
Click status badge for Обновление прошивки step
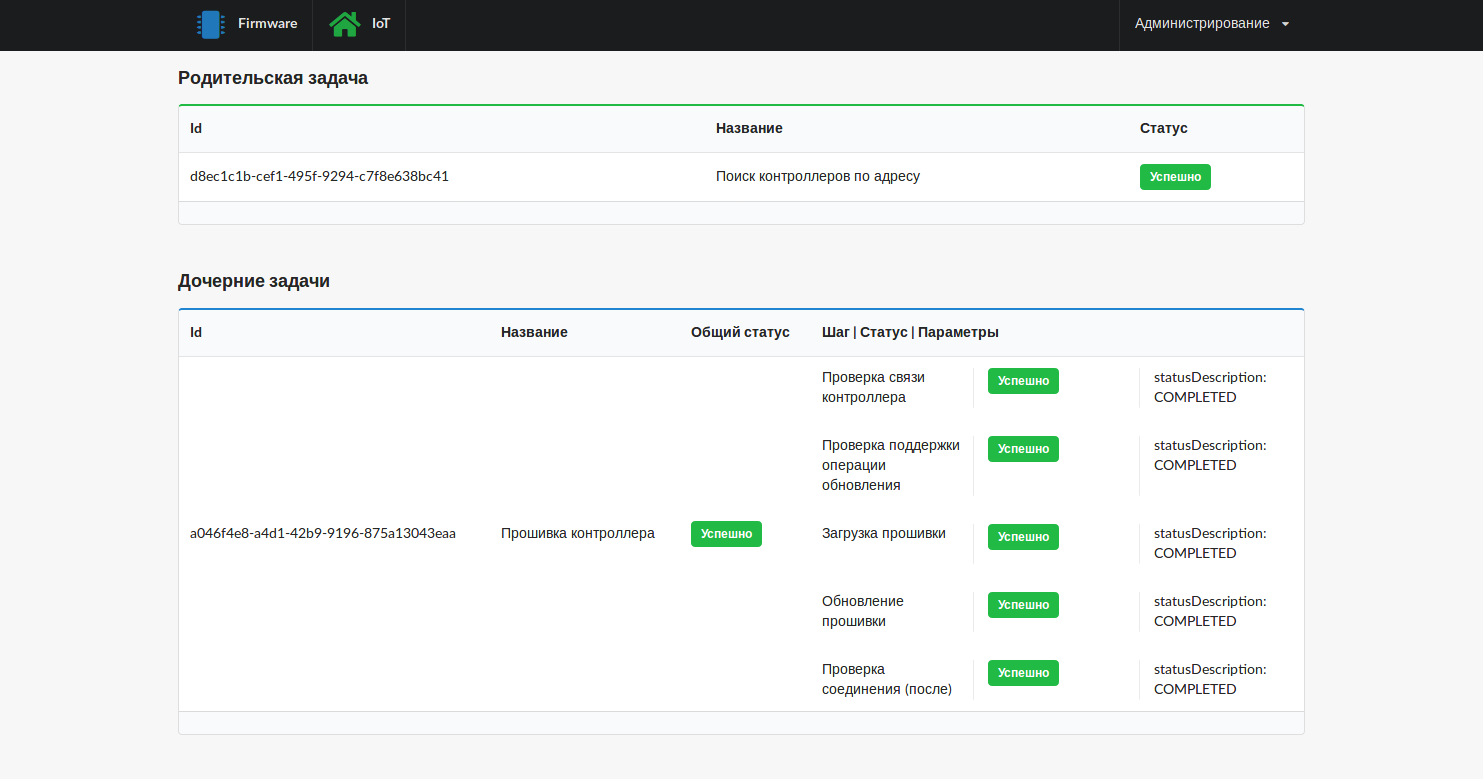point(1023,605)
